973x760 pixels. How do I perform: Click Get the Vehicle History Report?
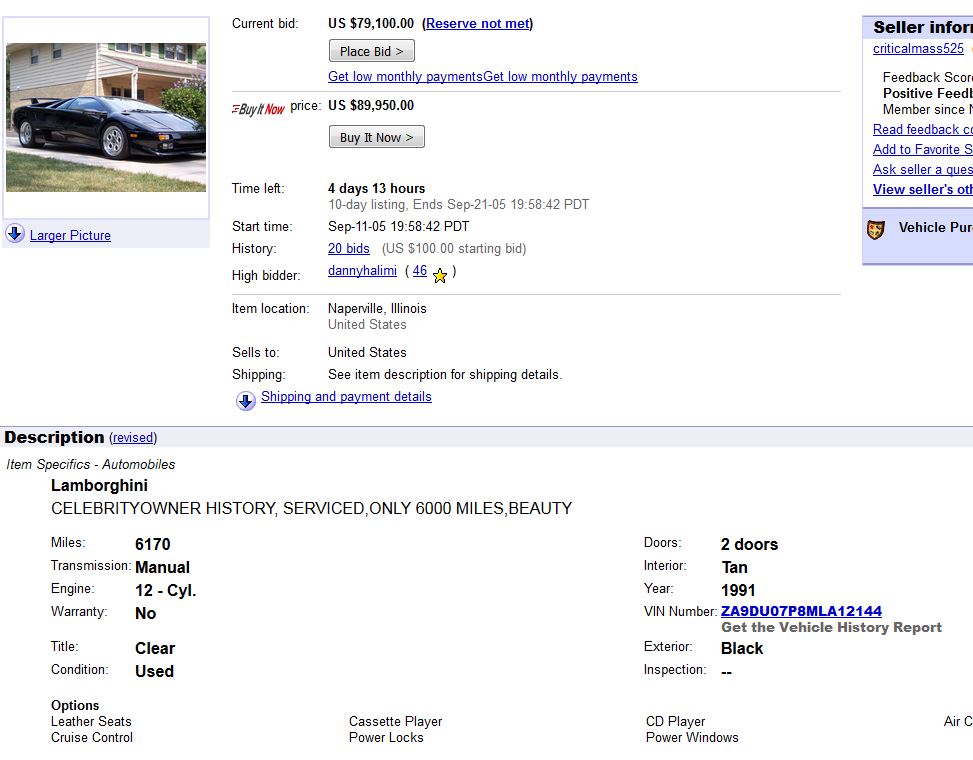coord(831,628)
